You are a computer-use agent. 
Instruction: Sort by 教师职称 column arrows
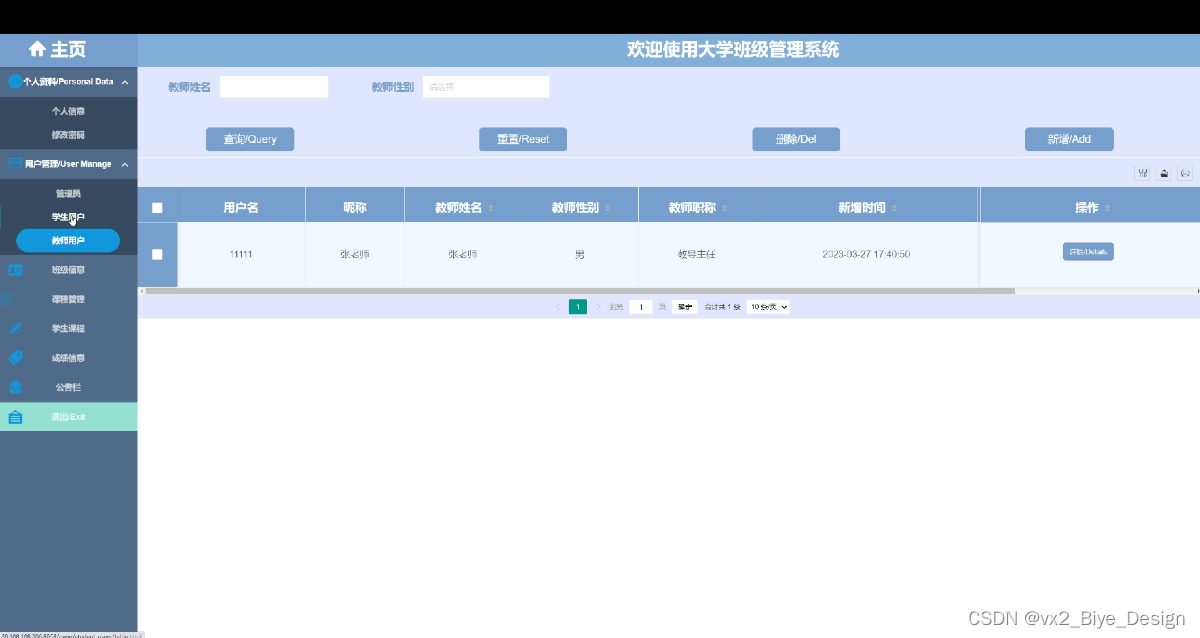[x=724, y=209]
